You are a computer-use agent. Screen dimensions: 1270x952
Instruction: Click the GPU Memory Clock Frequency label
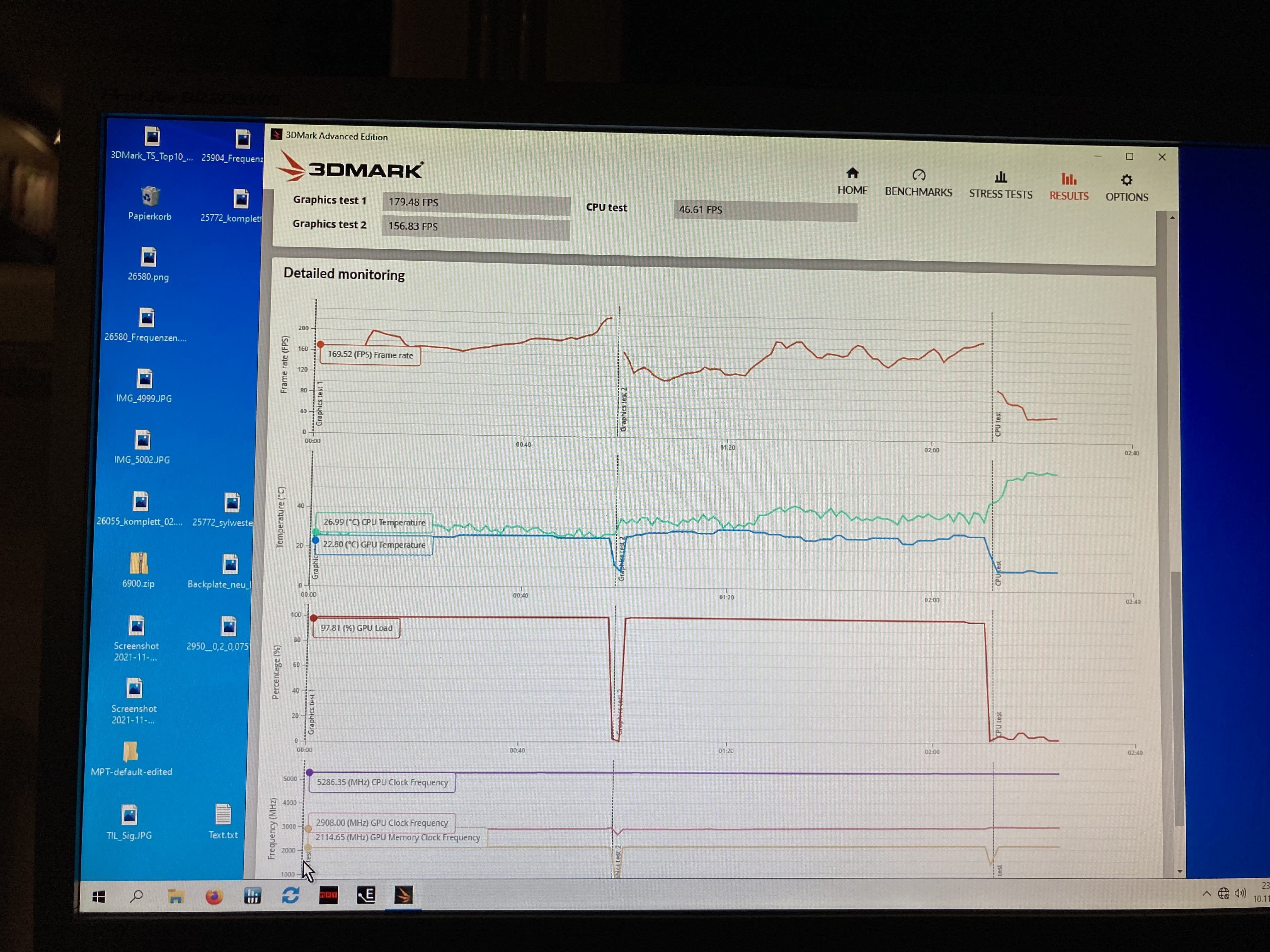[398, 837]
